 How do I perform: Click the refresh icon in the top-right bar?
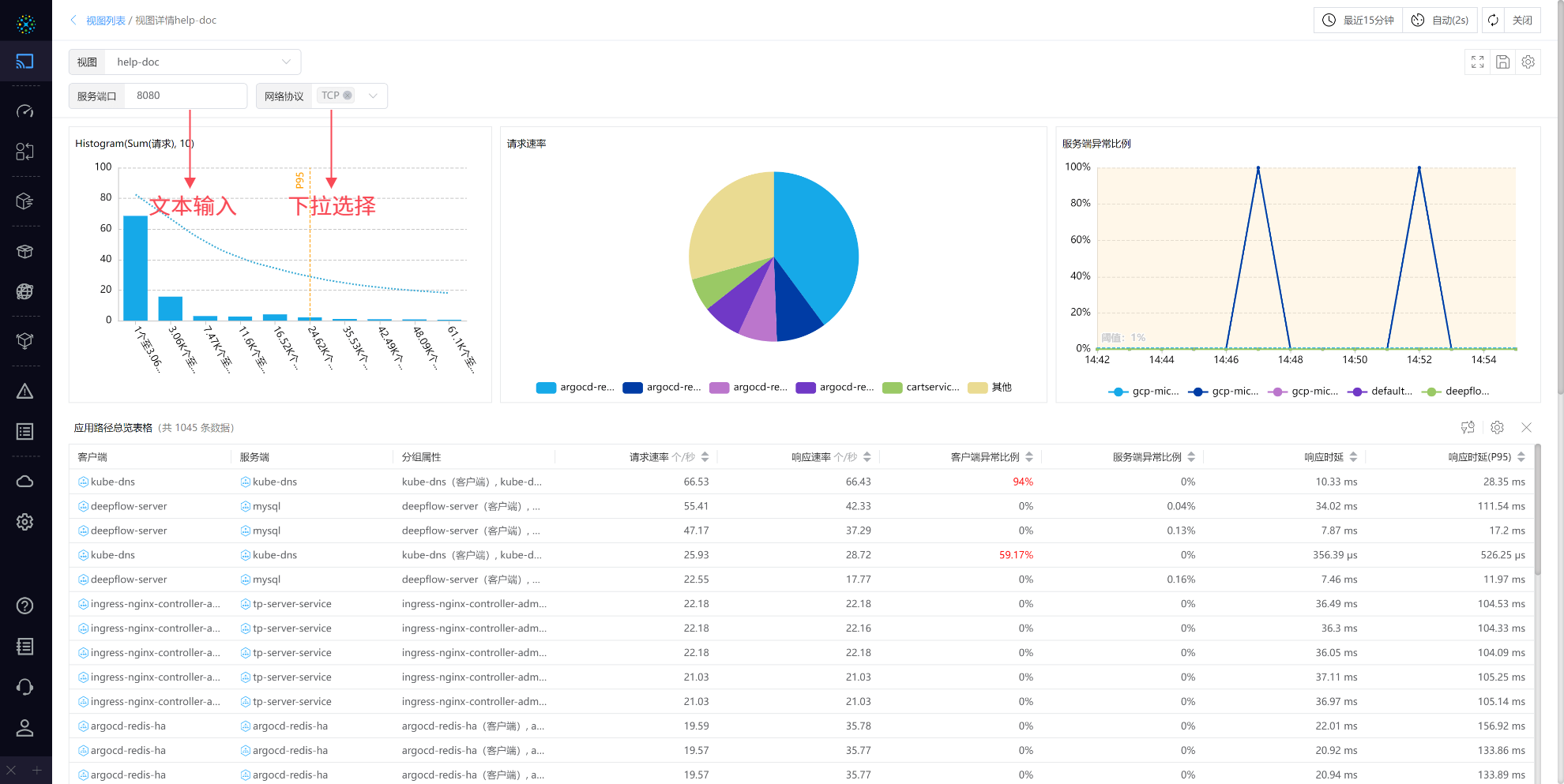1492,20
